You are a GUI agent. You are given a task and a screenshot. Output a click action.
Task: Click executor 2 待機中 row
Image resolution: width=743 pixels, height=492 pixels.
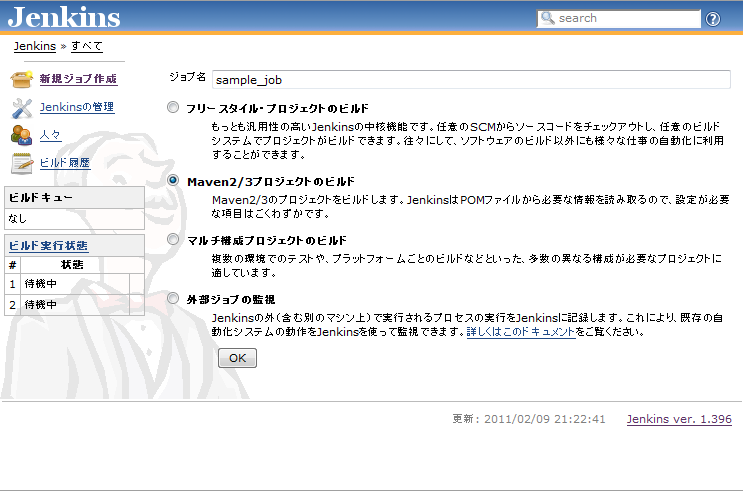click(x=74, y=305)
